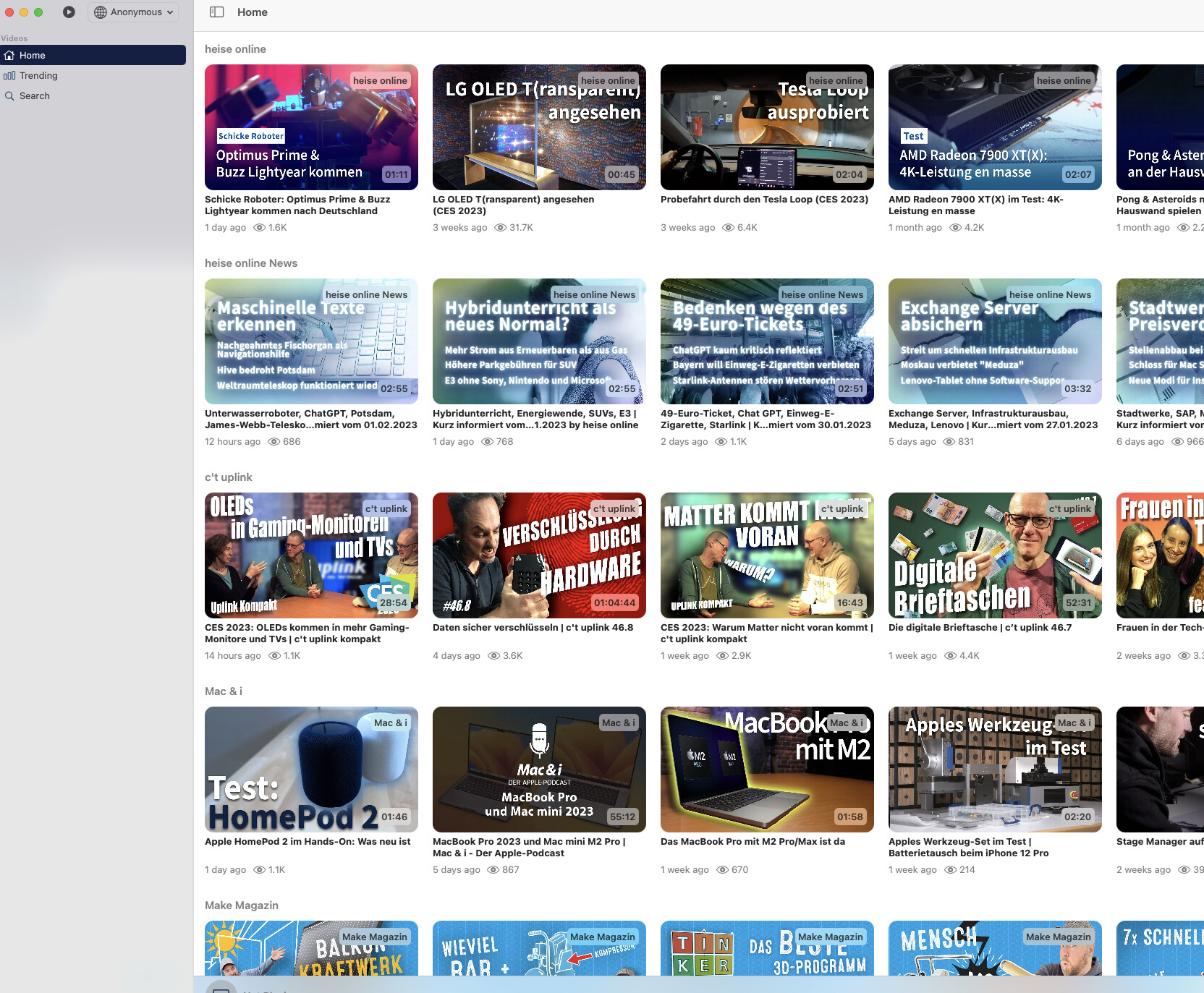Image resolution: width=1204 pixels, height=993 pixels.
Task: Click title CES 2023: Warum Matter nicht voran kommt
Action: (767, 634)
